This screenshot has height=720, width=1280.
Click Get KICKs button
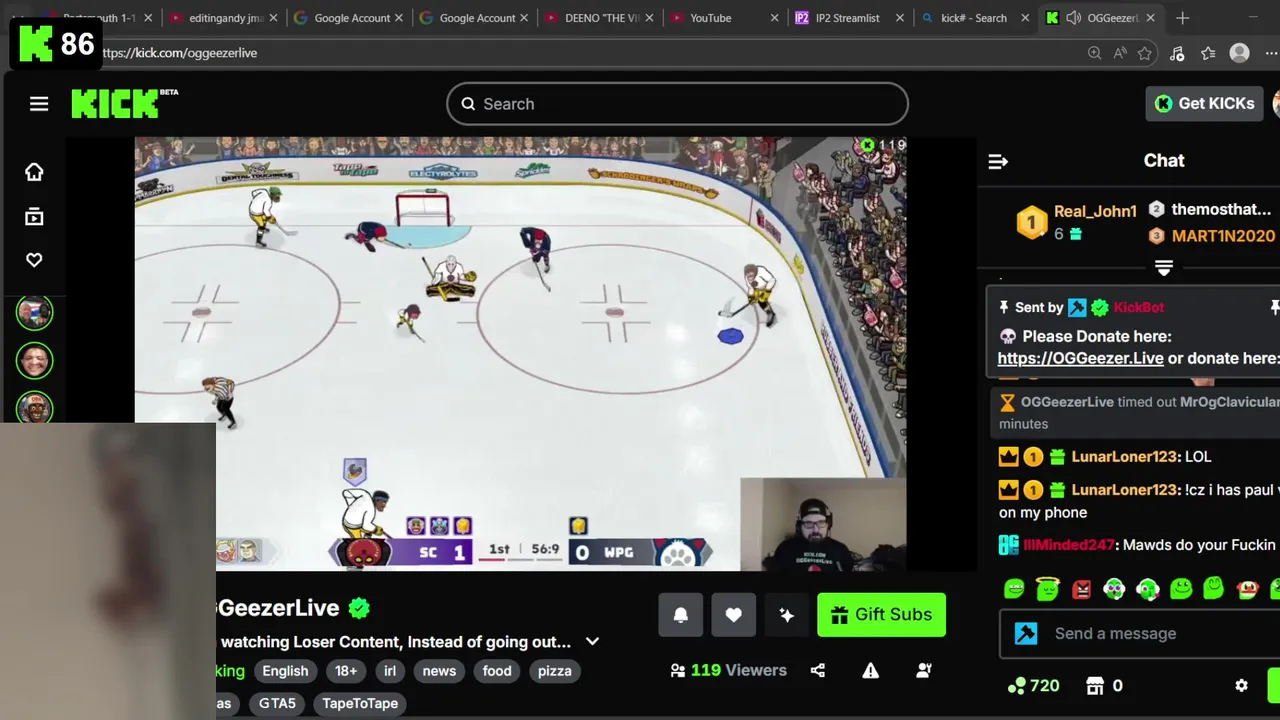point(1205,103)
